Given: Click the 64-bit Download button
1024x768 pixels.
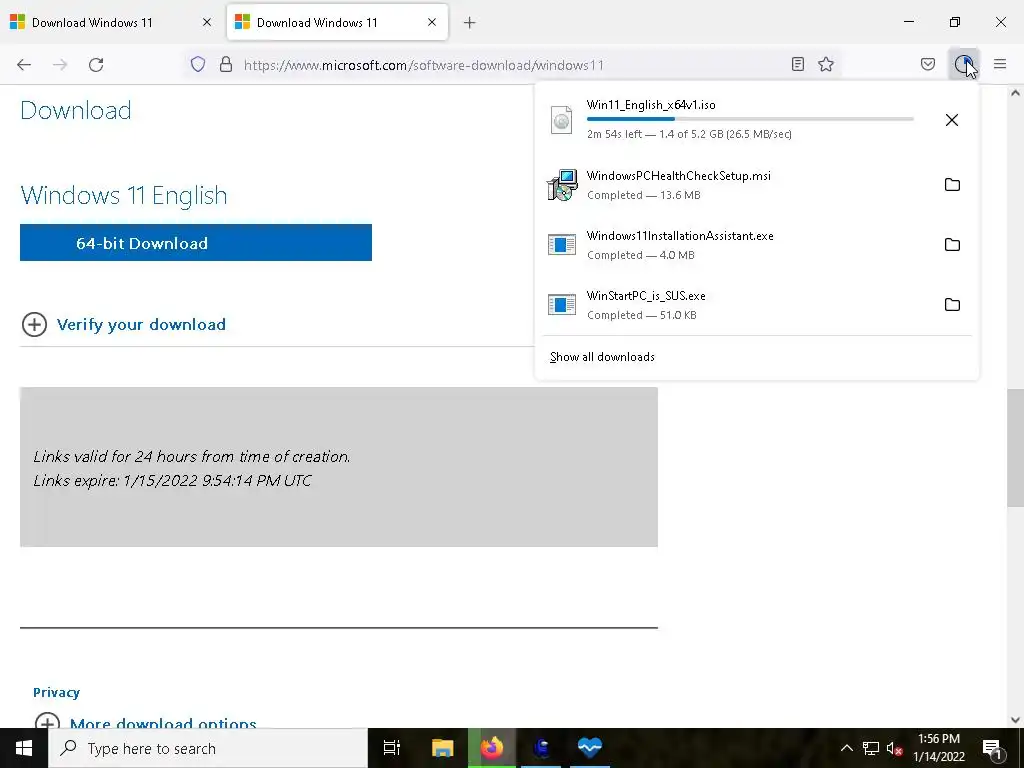Looking at the screenshot, I should click(x=196, y=242).
